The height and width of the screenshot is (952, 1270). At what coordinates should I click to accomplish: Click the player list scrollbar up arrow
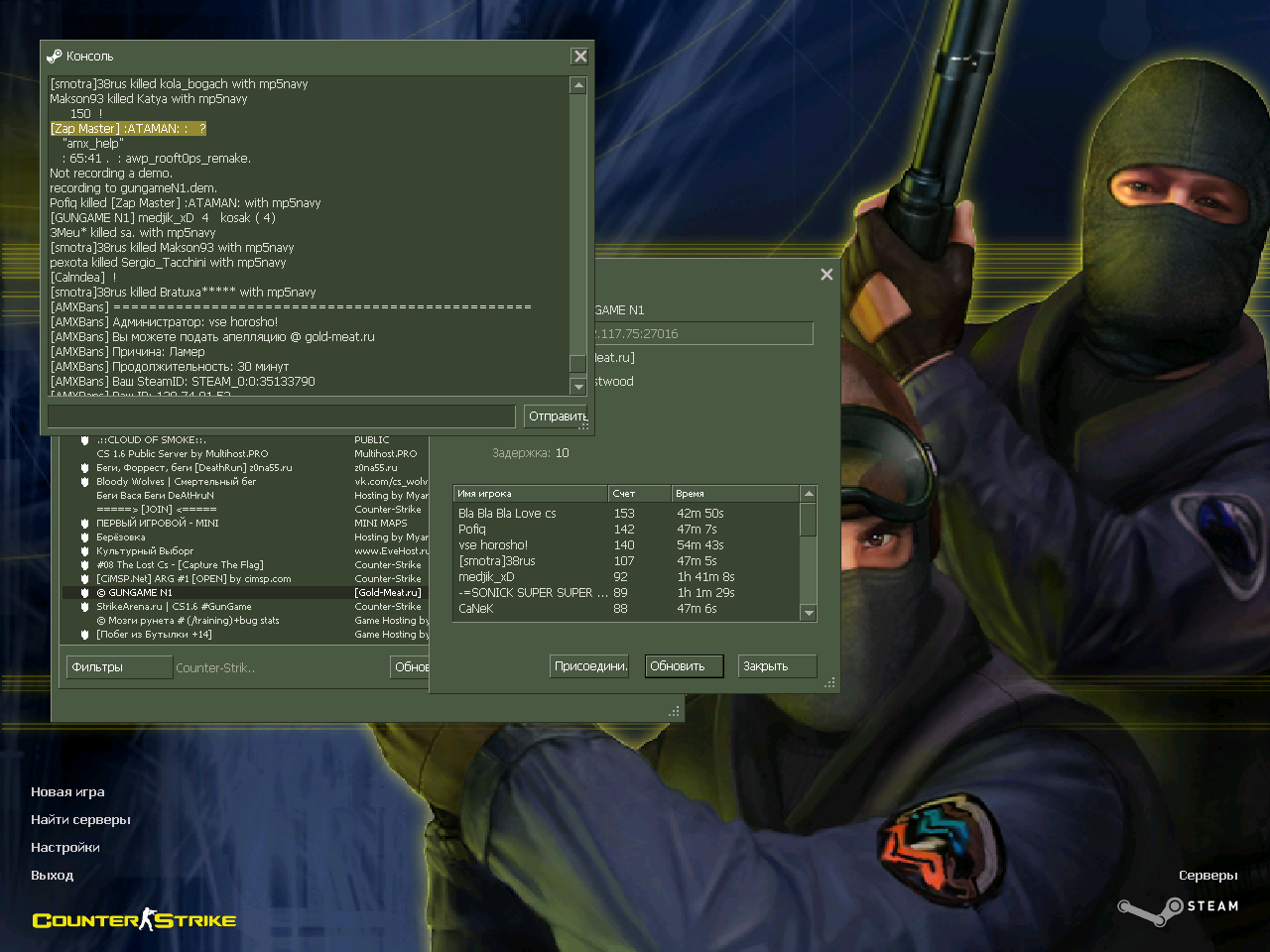point(809,493)
